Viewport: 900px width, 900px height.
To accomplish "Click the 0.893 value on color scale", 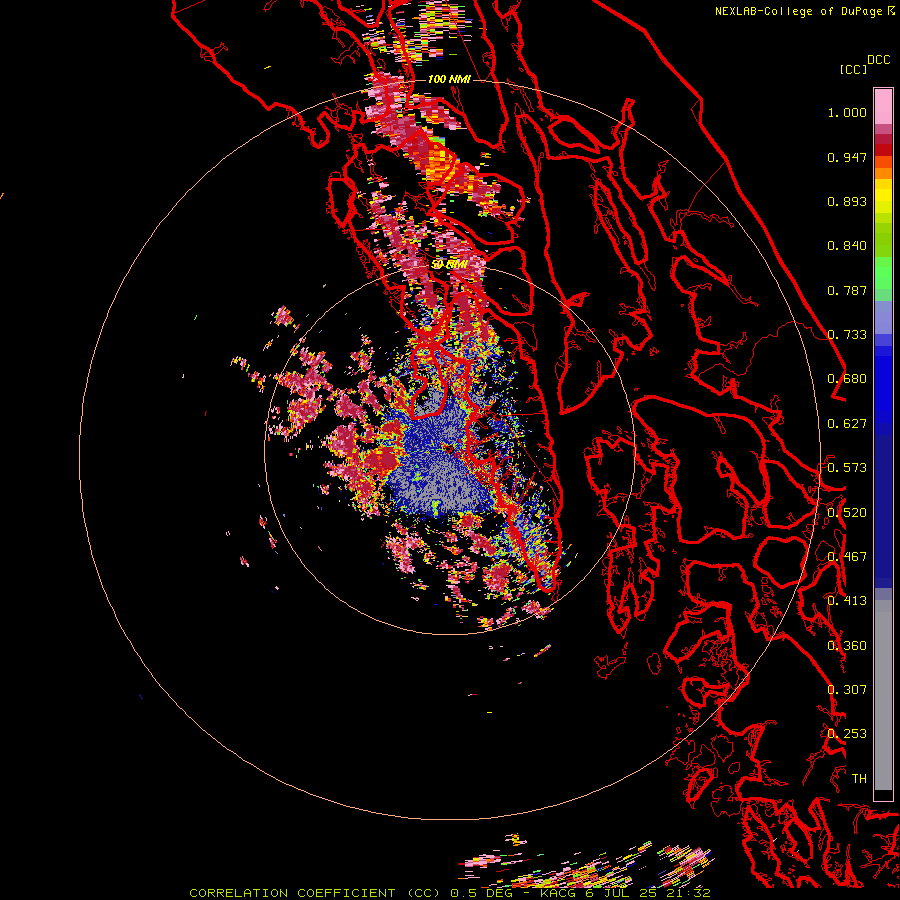I will pyautogui.click(x=847, y=201).
